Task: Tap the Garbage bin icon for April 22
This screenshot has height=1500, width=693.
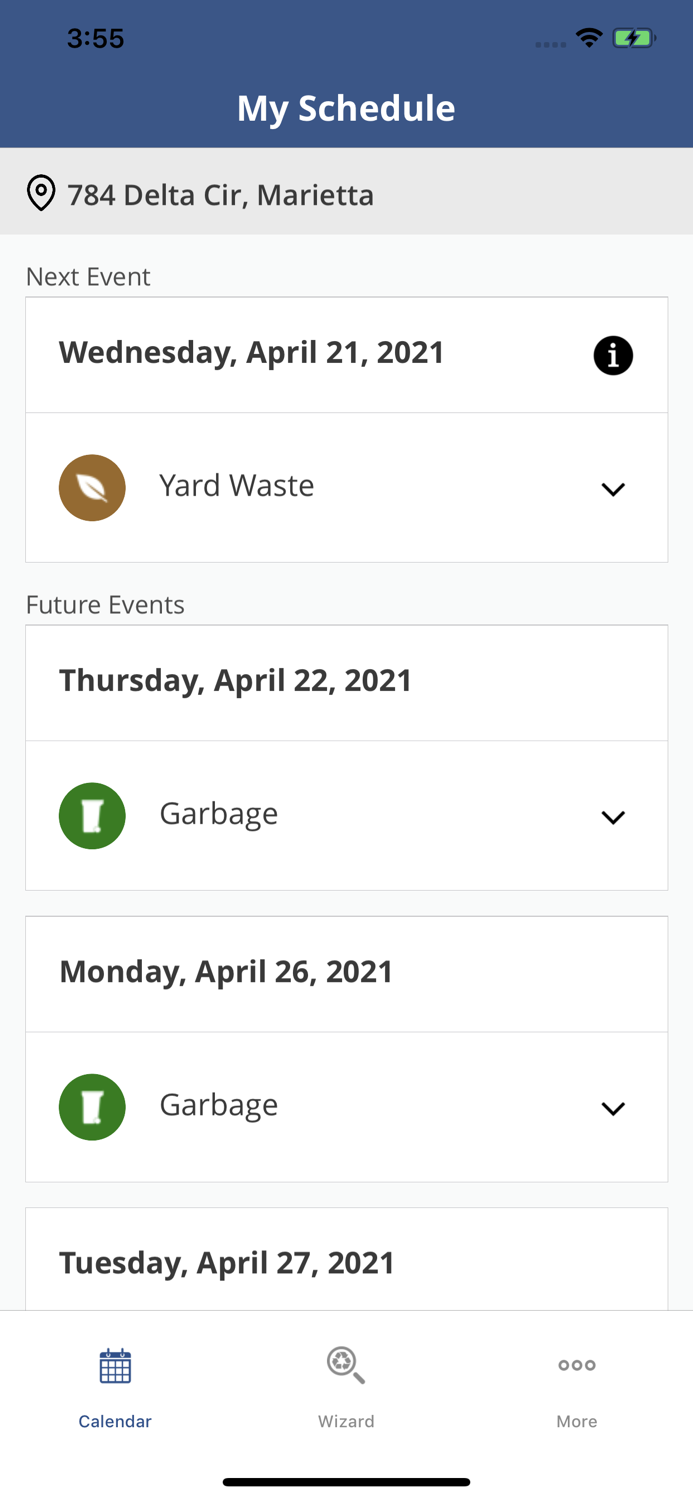Action: point(92,815)
